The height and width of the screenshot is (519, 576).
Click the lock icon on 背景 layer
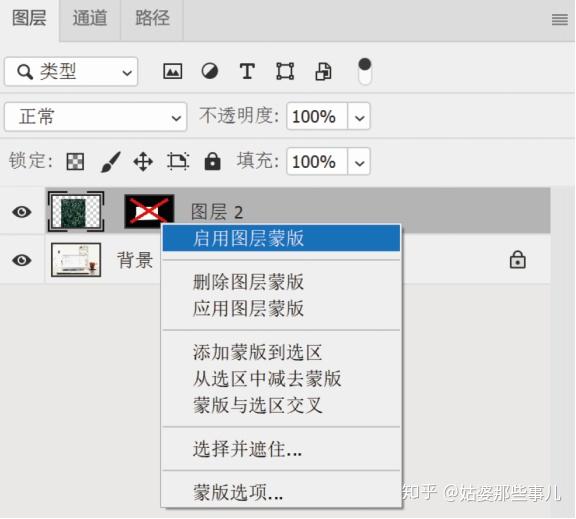517,260
